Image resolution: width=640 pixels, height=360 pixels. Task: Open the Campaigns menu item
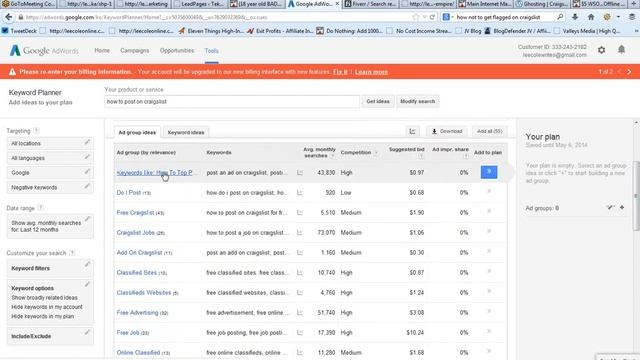tap(135, 51)
